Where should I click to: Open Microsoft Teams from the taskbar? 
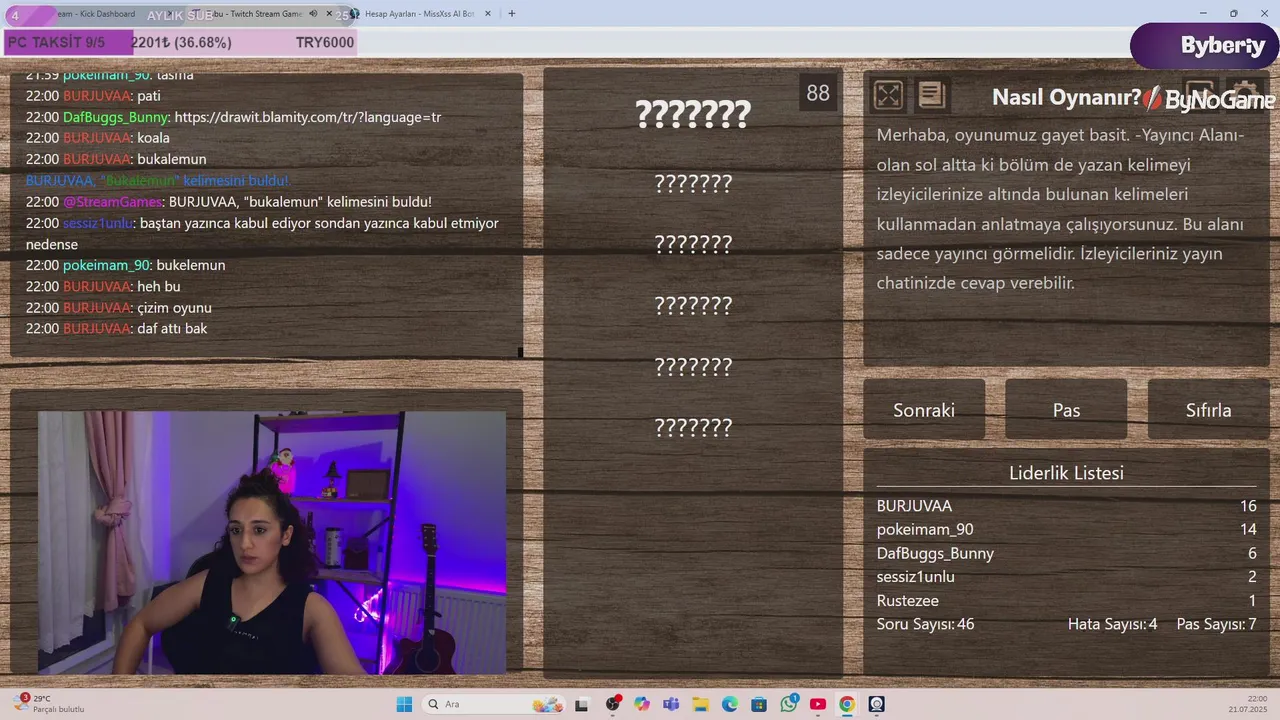[671, 704]
